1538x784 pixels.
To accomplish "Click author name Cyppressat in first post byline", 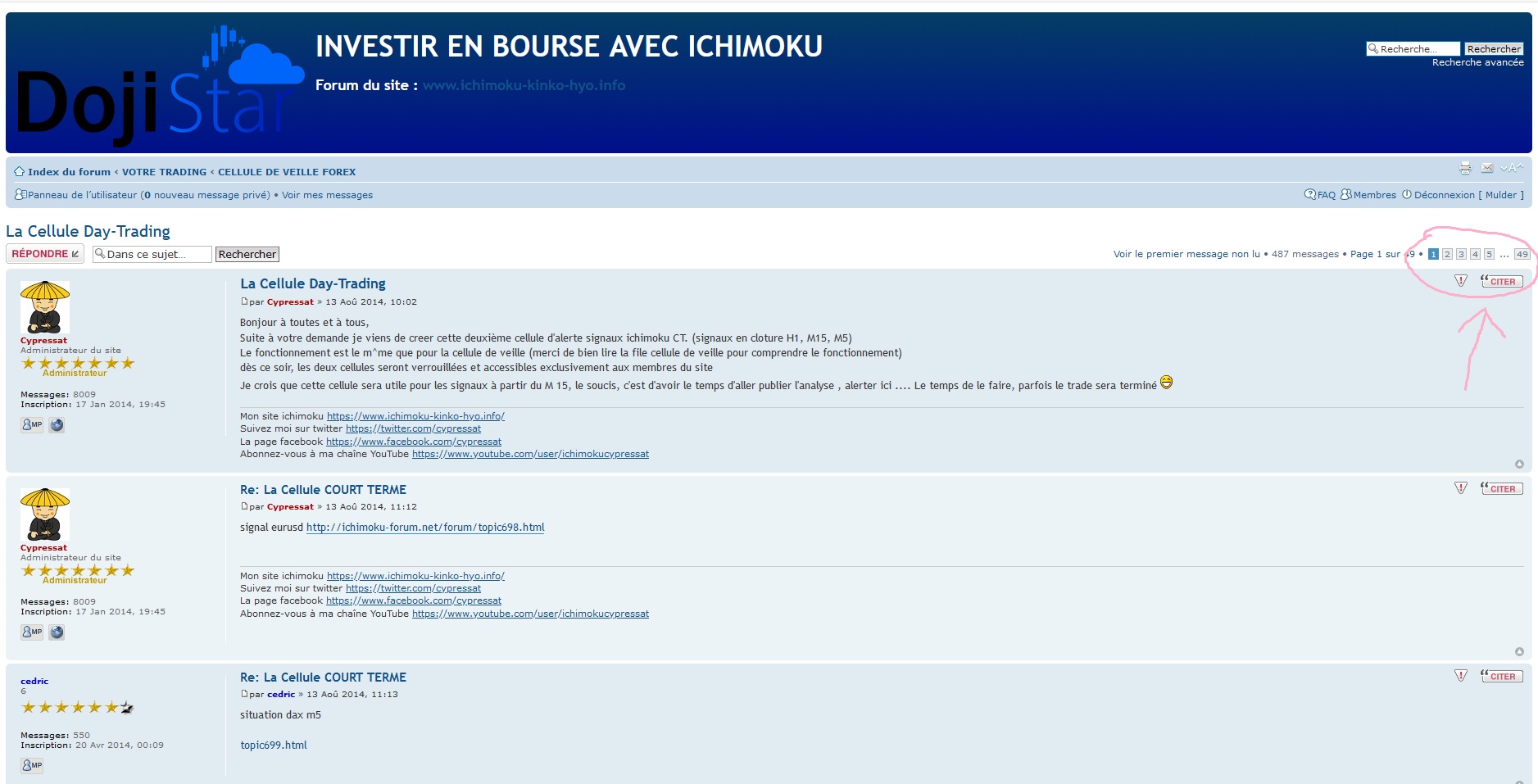I will [290, 302].
